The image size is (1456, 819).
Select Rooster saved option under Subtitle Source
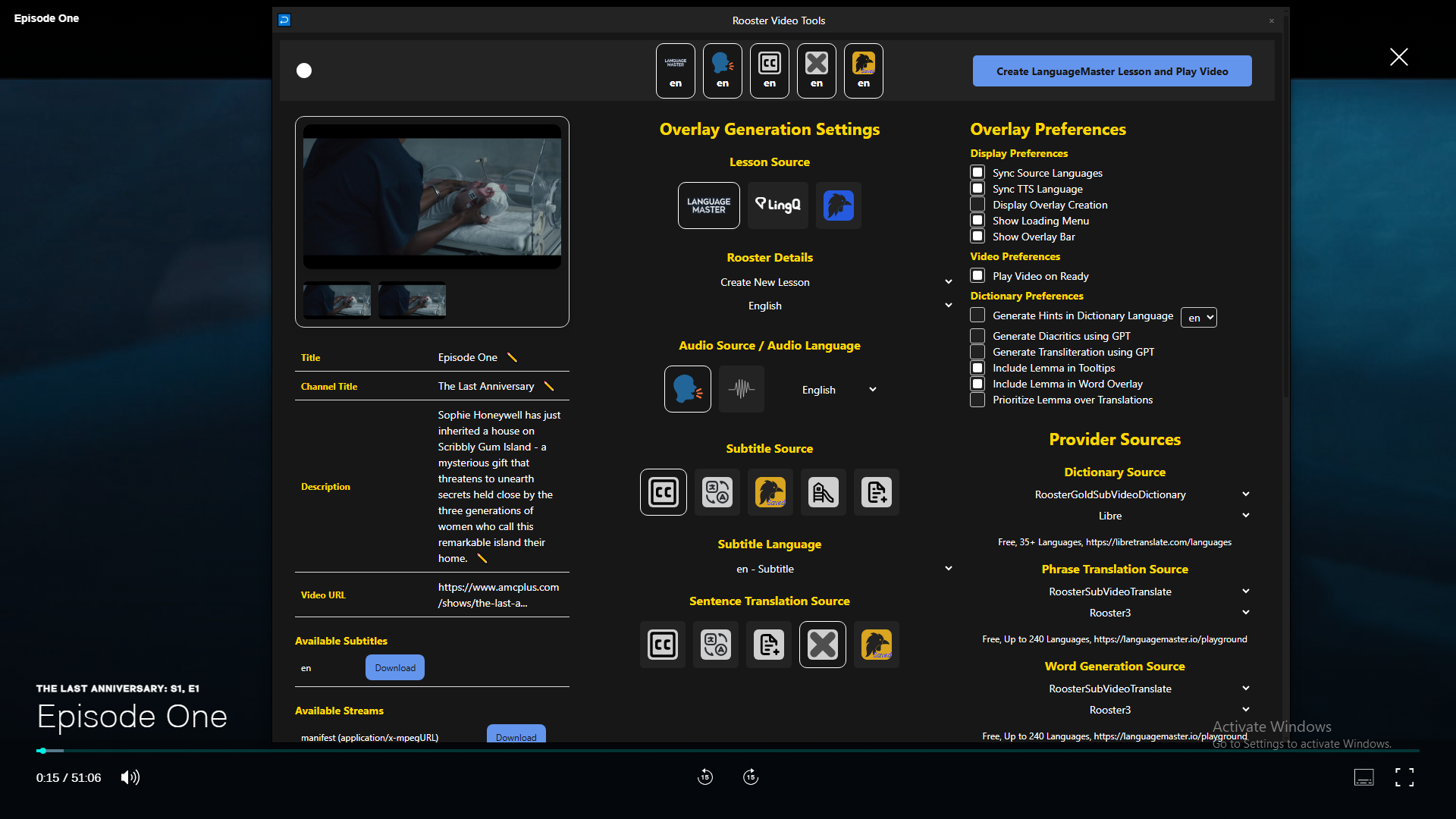coord(770,492)
